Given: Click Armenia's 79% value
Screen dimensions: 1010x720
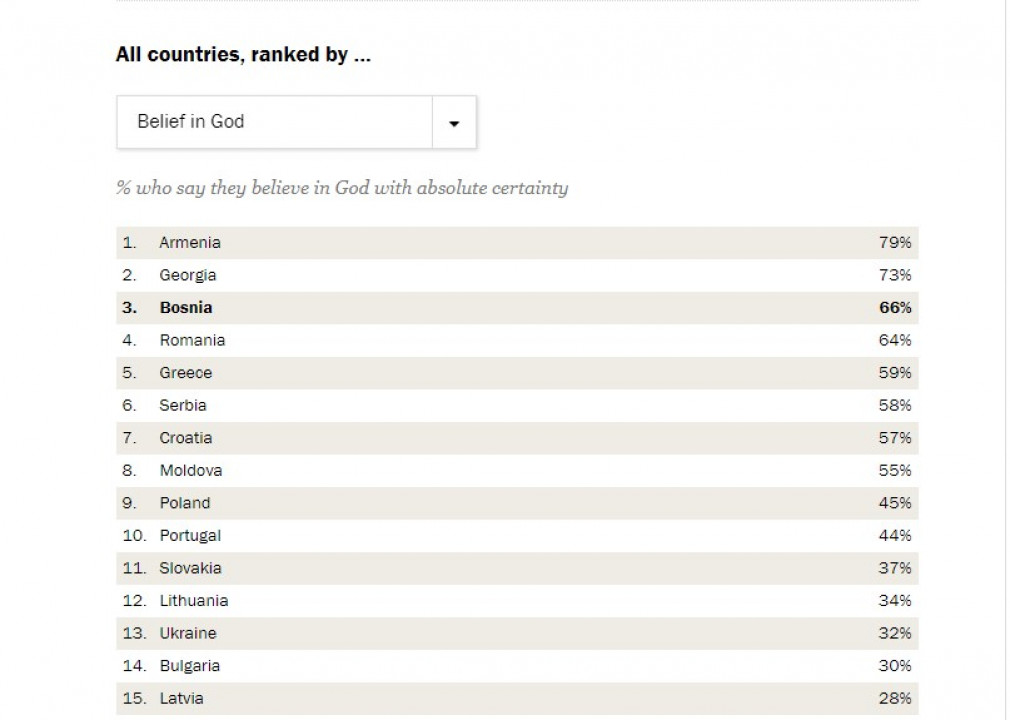Looking at the screenshot, I should pyautogui.click(x=895, y=243).
